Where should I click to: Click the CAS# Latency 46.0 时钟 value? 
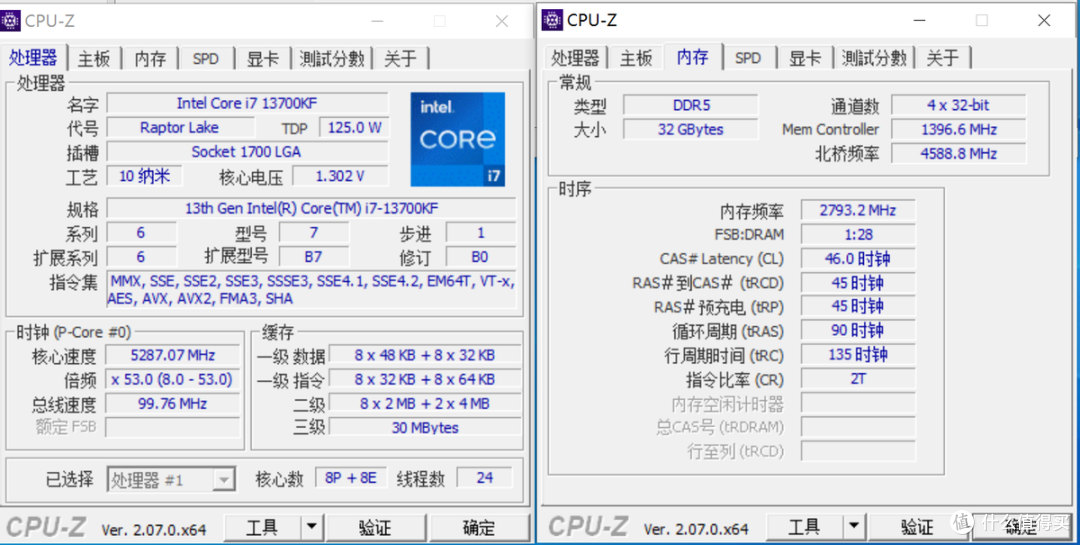pyautogui.click(x=858, y=259)
